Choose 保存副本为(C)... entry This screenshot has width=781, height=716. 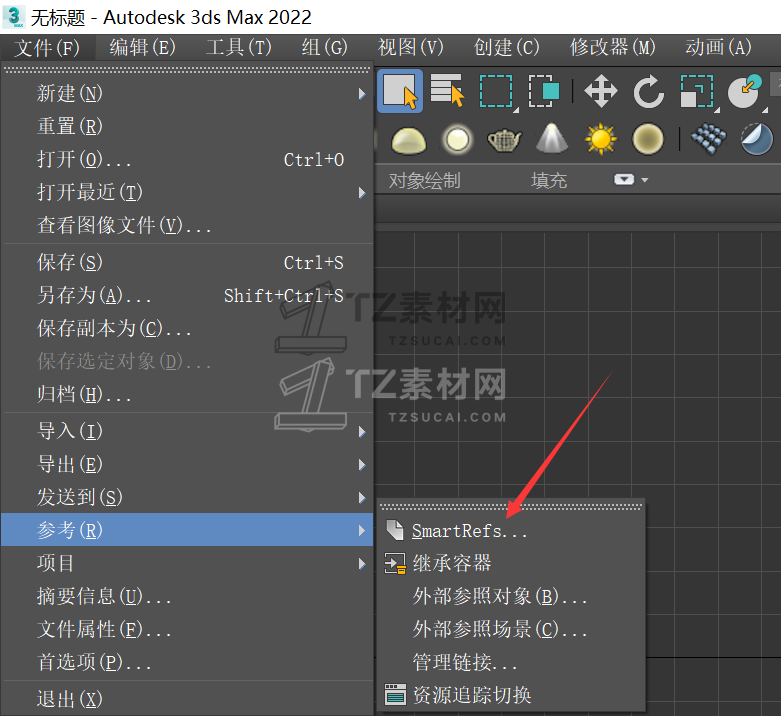[187, 328]
